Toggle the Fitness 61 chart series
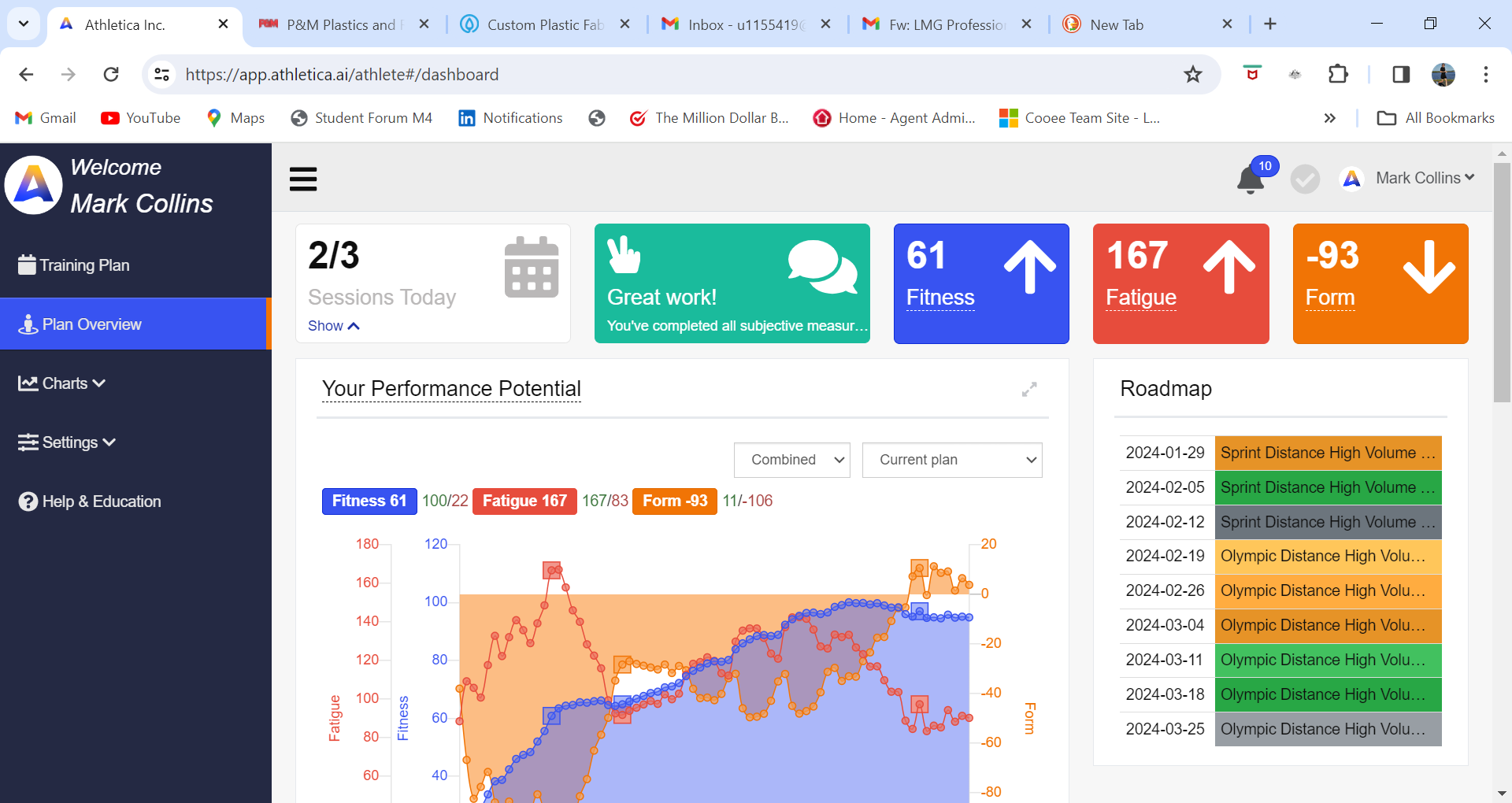 [369, 501]
